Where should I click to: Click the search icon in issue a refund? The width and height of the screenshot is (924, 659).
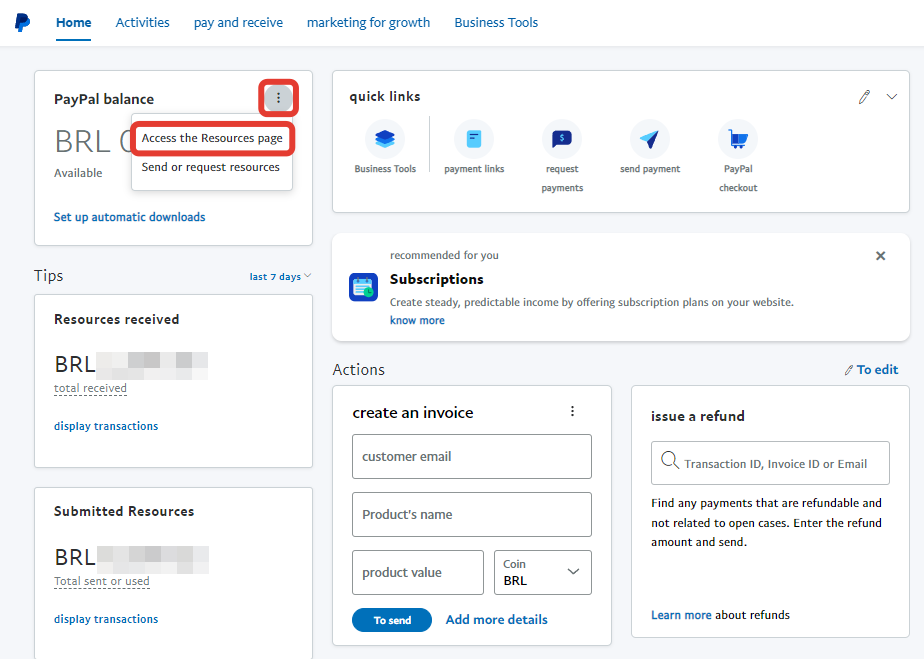670,460
